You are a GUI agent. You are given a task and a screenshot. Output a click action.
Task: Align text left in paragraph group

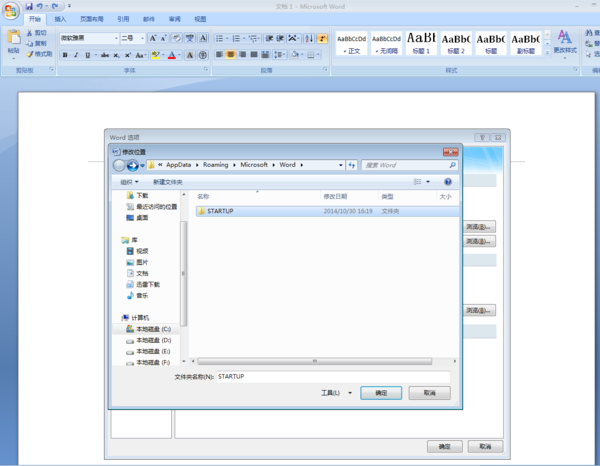(x=219, y=54)
